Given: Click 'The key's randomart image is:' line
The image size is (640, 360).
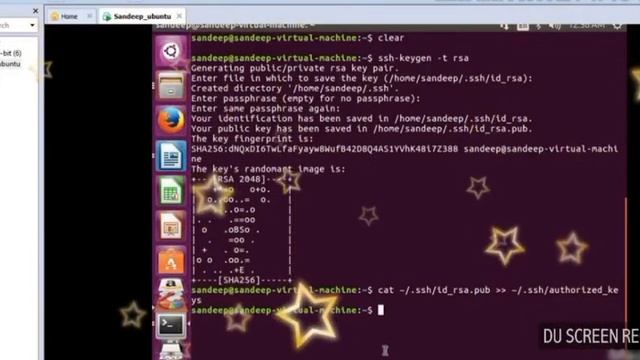Looking at the screenshot, I should tap(268, 169).
